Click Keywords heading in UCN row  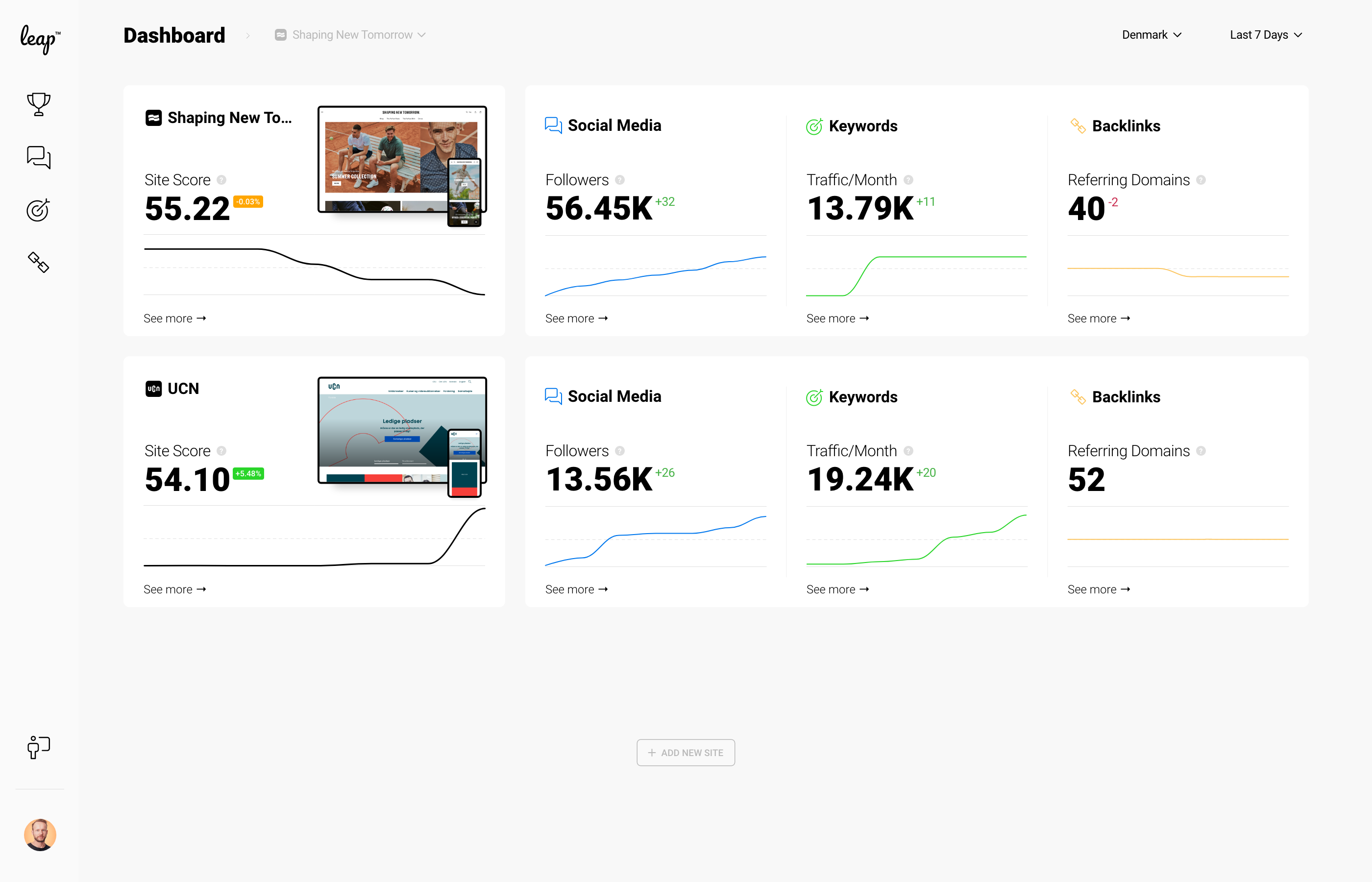pyautogui.click(x=863, y=397)
